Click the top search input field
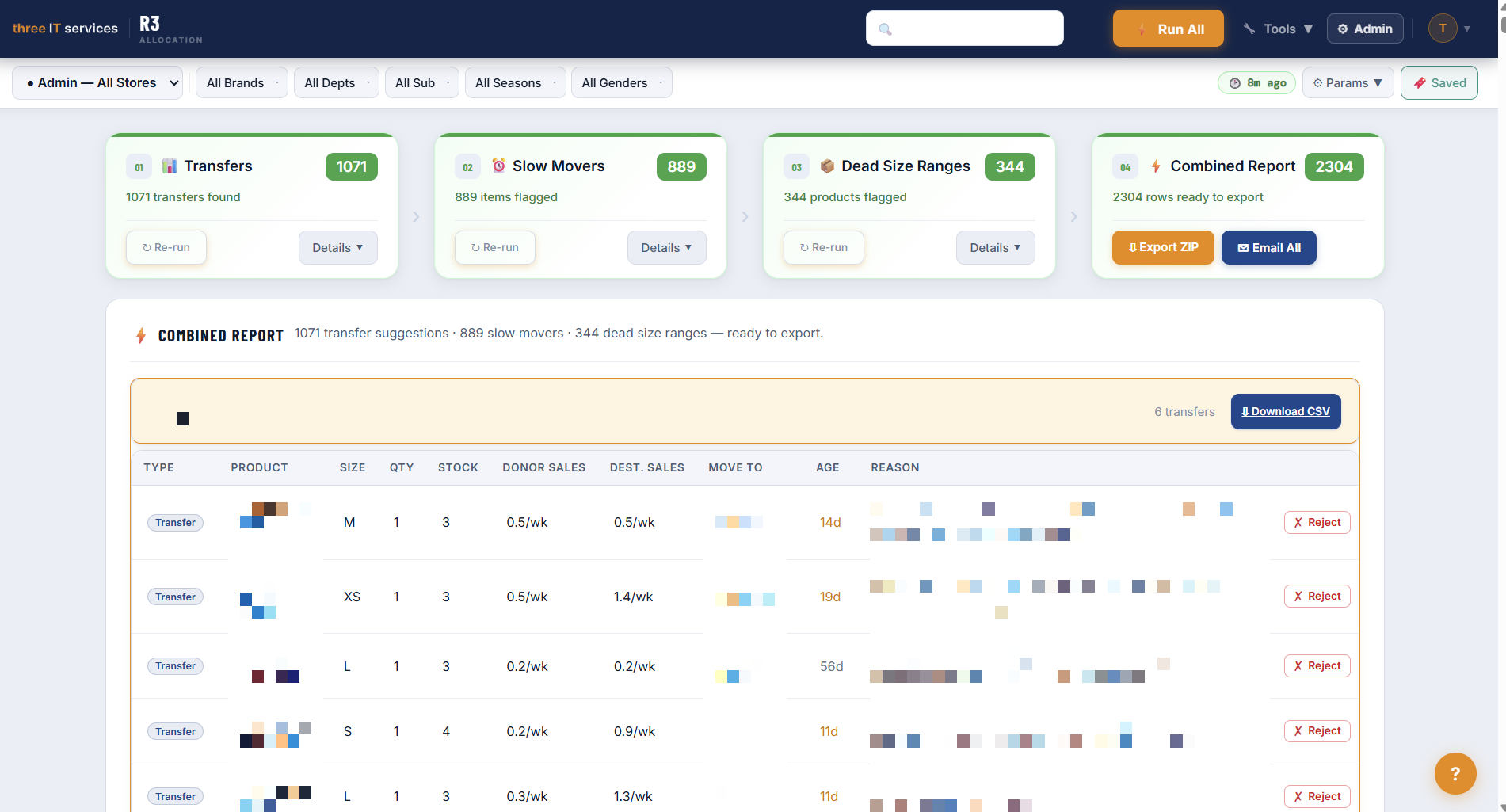Screen dimensions: 1506x812 coord(964,29)
